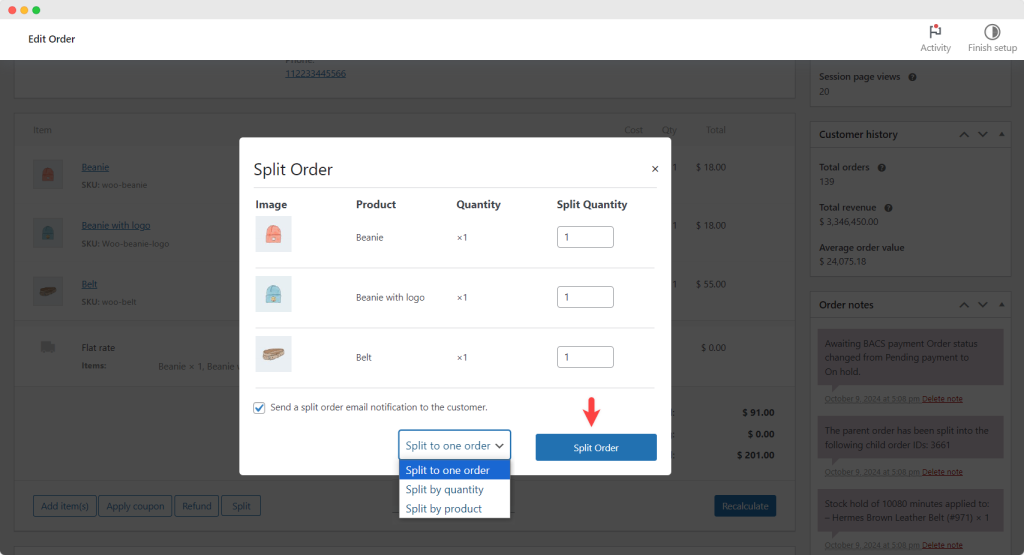Open the Split to one order dropdown
The image size is (1024, 555).
click(454, 446)
